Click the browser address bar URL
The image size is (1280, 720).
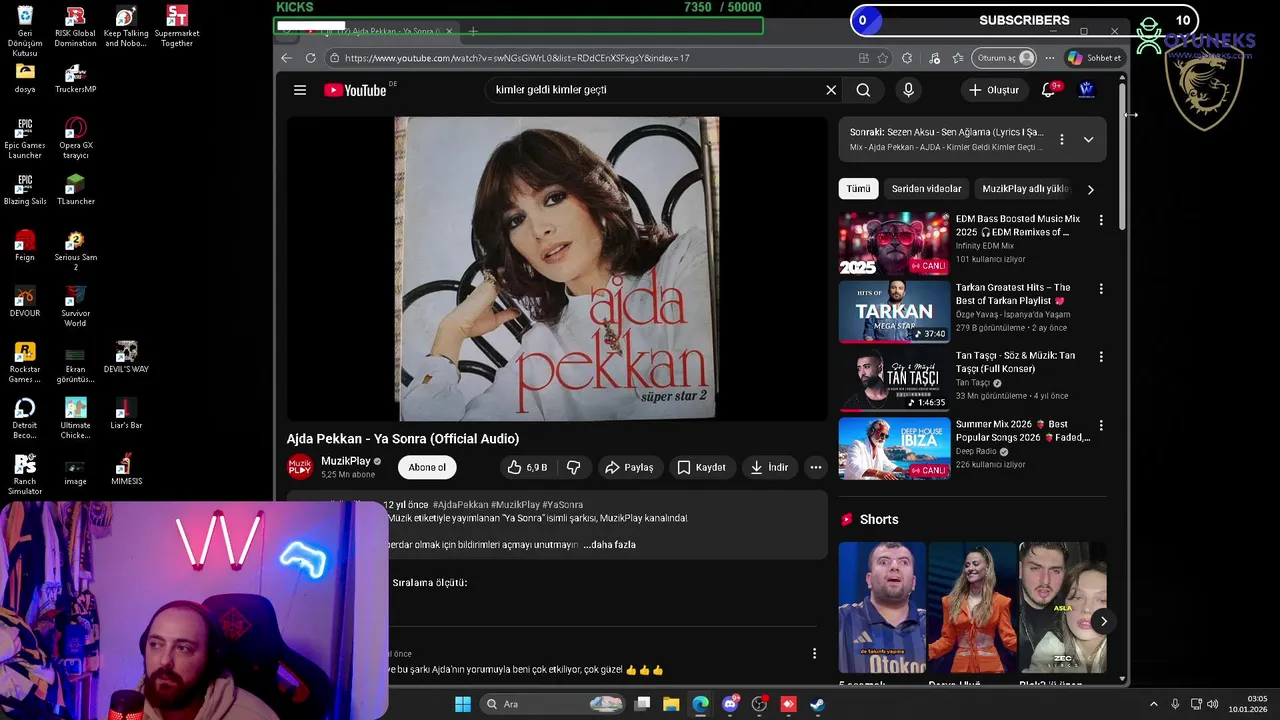517,58
